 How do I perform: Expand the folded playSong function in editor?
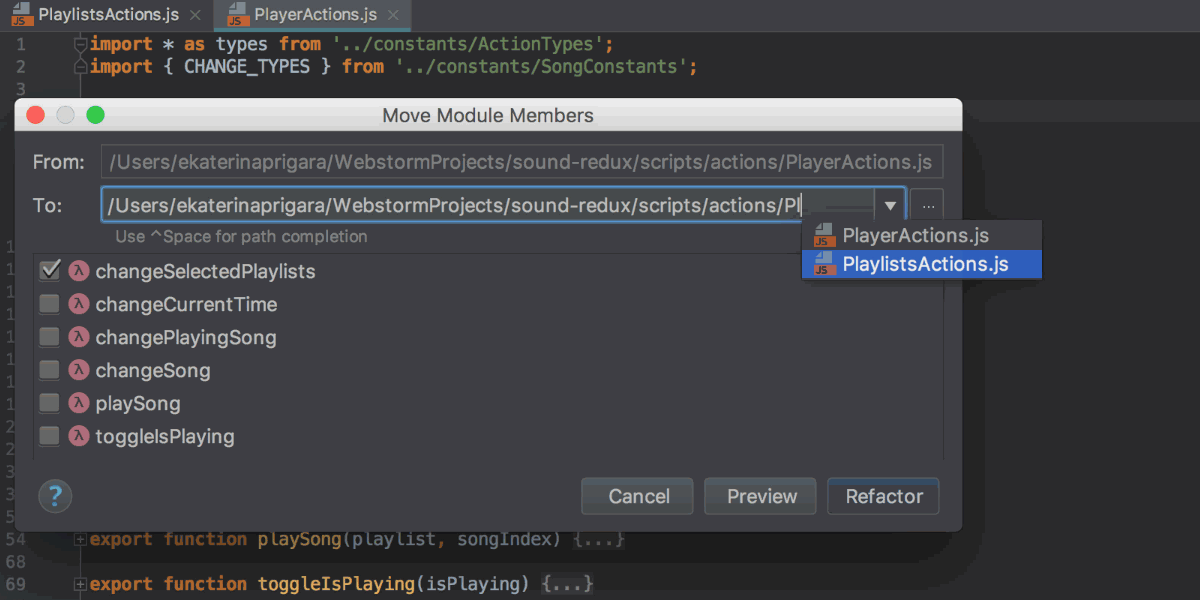(80, 540)
